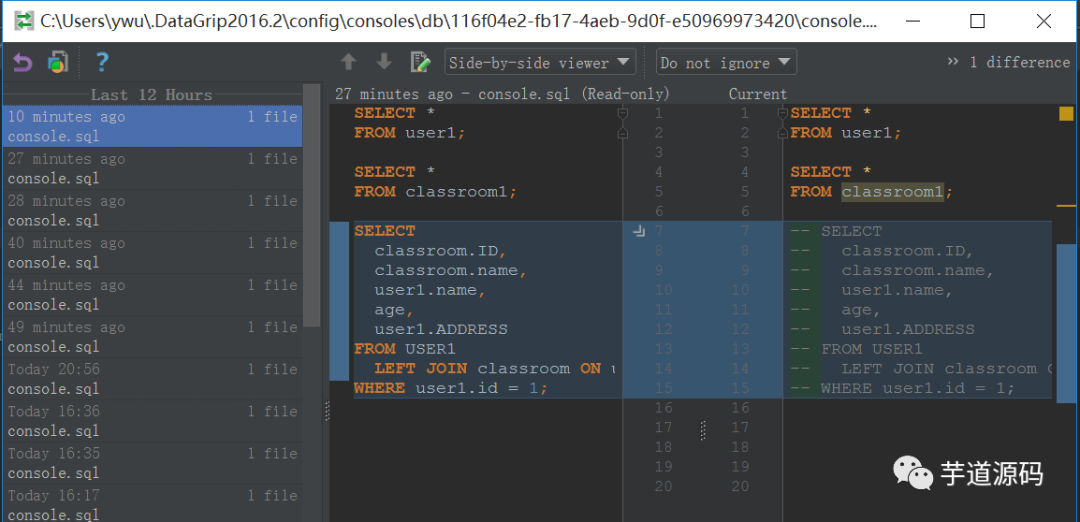Click the accept-change arrow icon at line 7

click(x=638, y=231)
